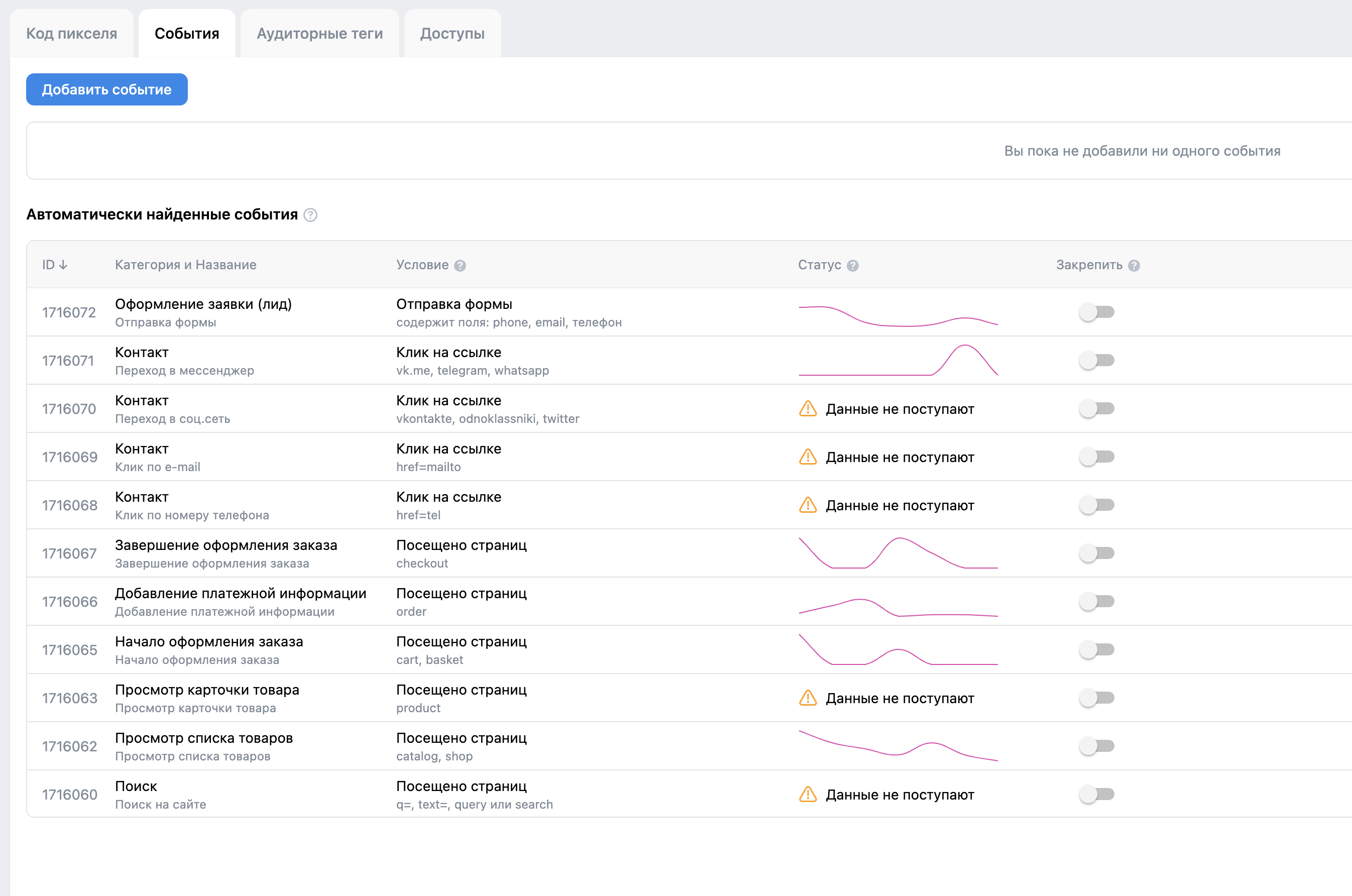Click the Статус column help icon
This screenshot has height=896, width=1352.
[853, 266]
